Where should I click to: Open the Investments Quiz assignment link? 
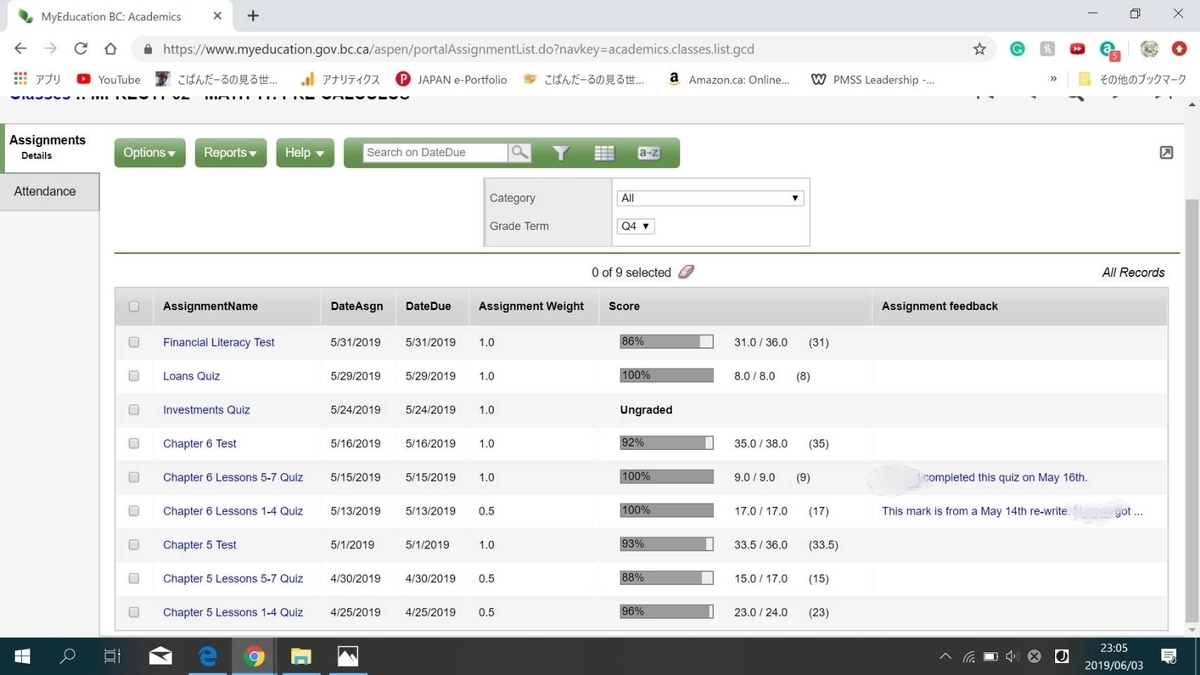click(206, 410)
